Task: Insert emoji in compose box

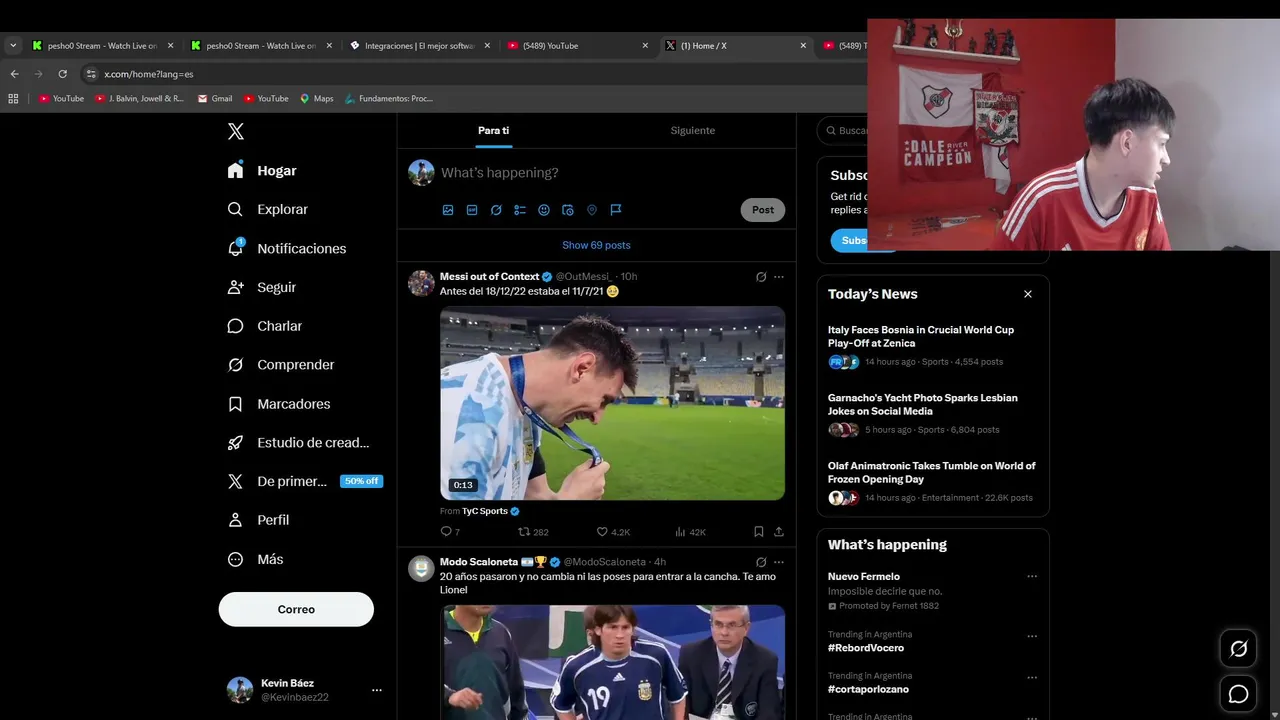Action: coord(544,210)
